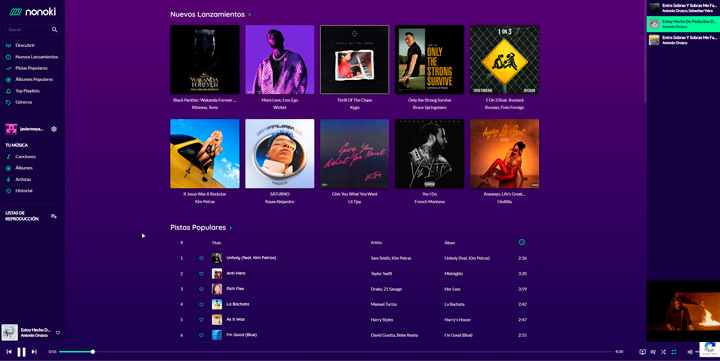Image resolution: width=720 pixels, height=361 pixels.
Task: Click the search magnifier icon
Action: point(55,30)
